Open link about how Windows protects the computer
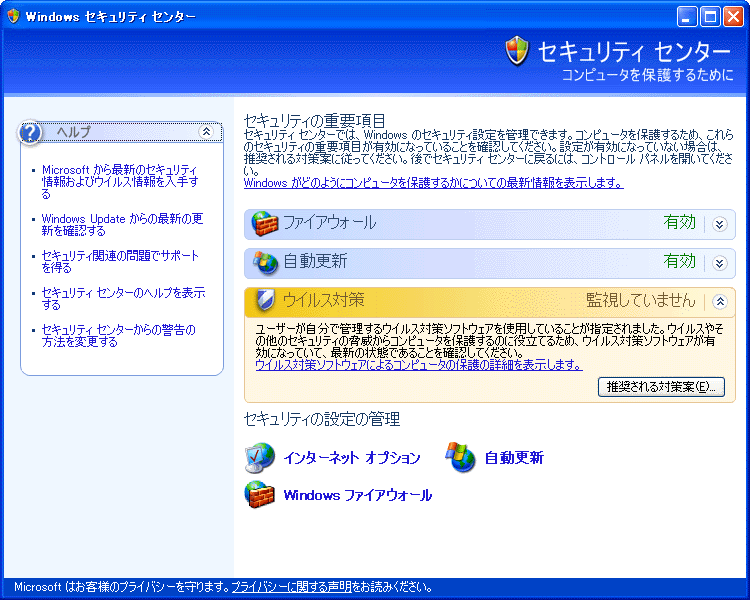The width and height of the screenshot is (750, 600). pyautogui.click(x=433, y=183)
